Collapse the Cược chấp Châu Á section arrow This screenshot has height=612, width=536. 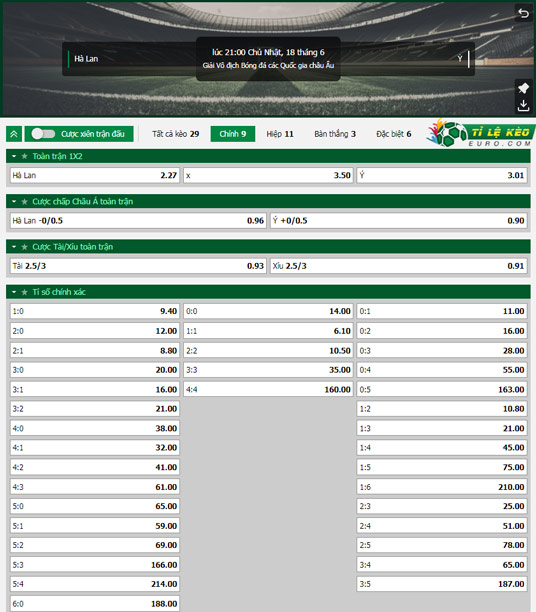coord(14,201)
